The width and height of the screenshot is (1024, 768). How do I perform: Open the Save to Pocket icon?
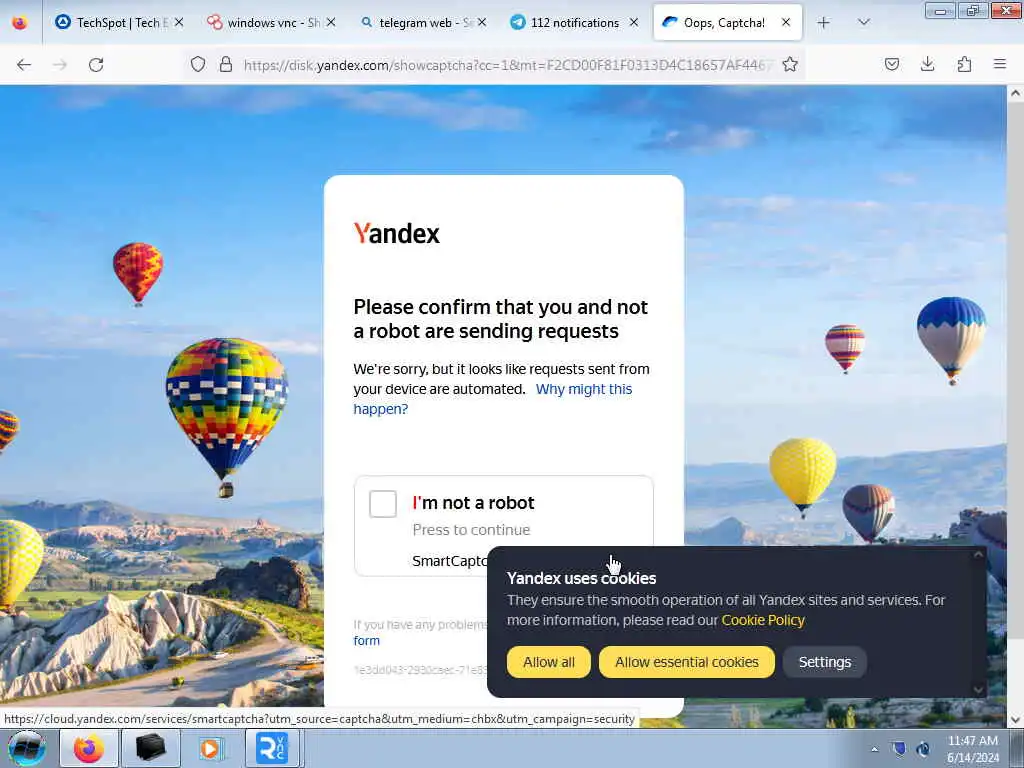pos(891,64)
